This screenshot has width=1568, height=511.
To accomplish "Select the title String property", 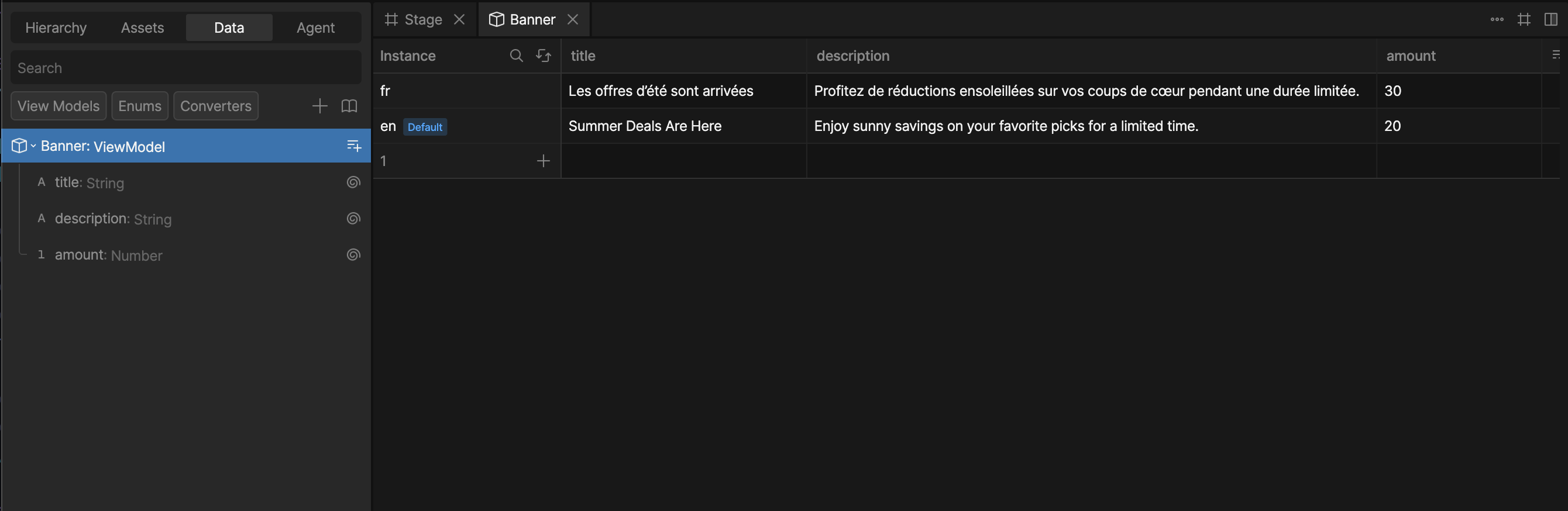I will pos(185,182).
